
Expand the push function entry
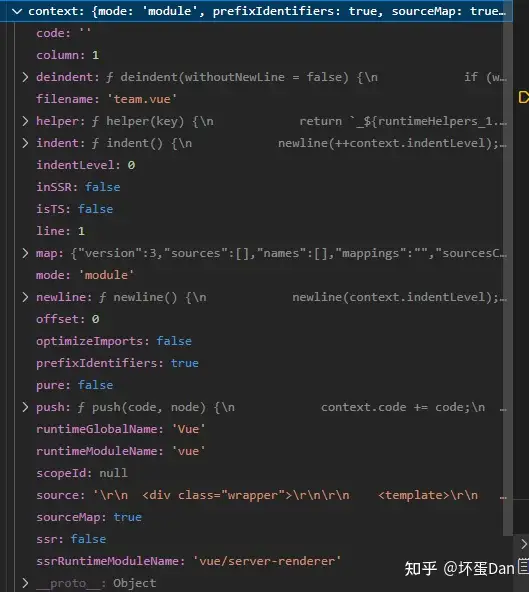point(25,407)
